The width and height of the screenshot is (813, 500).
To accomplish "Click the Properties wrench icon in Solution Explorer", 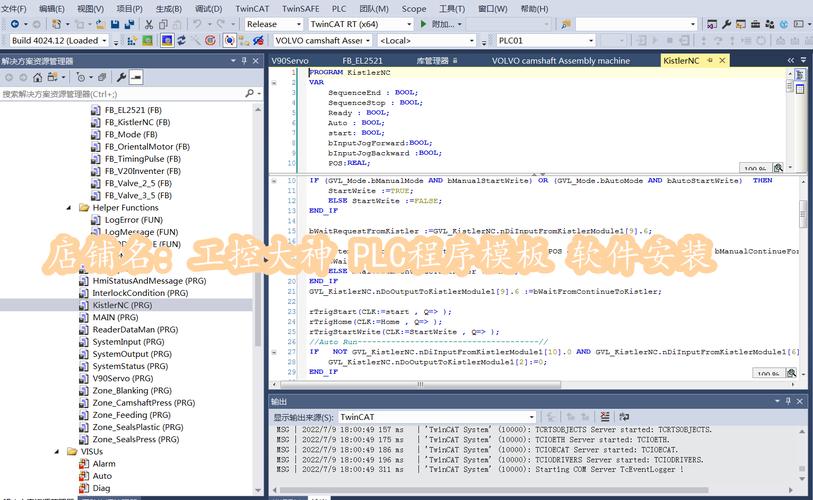I will click(x=120, y=77).
